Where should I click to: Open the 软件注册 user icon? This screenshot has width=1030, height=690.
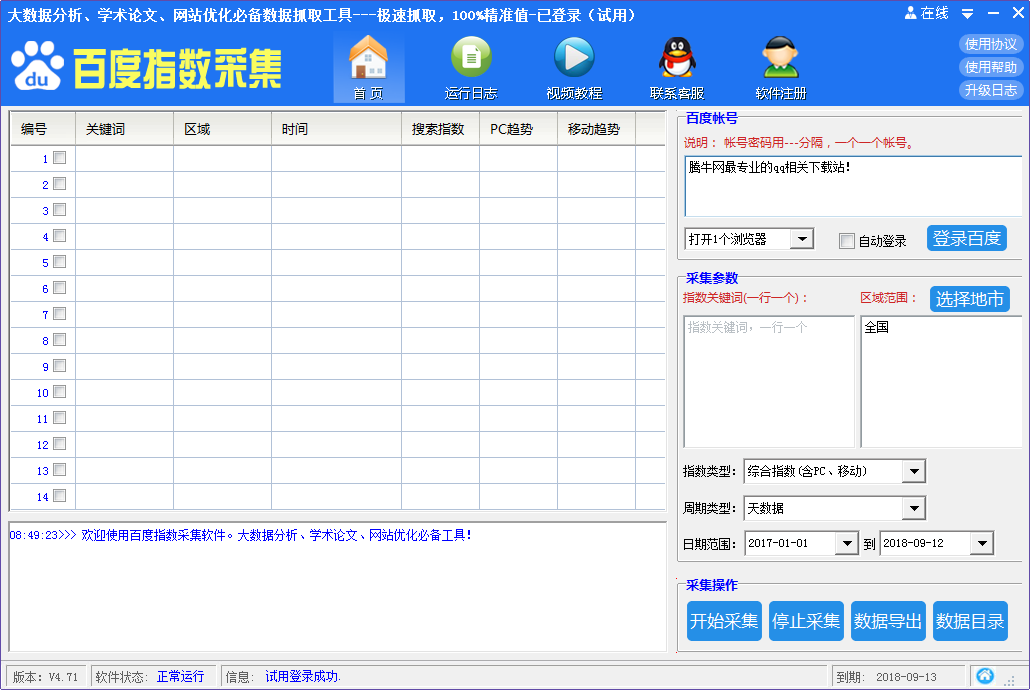[780, 58]
